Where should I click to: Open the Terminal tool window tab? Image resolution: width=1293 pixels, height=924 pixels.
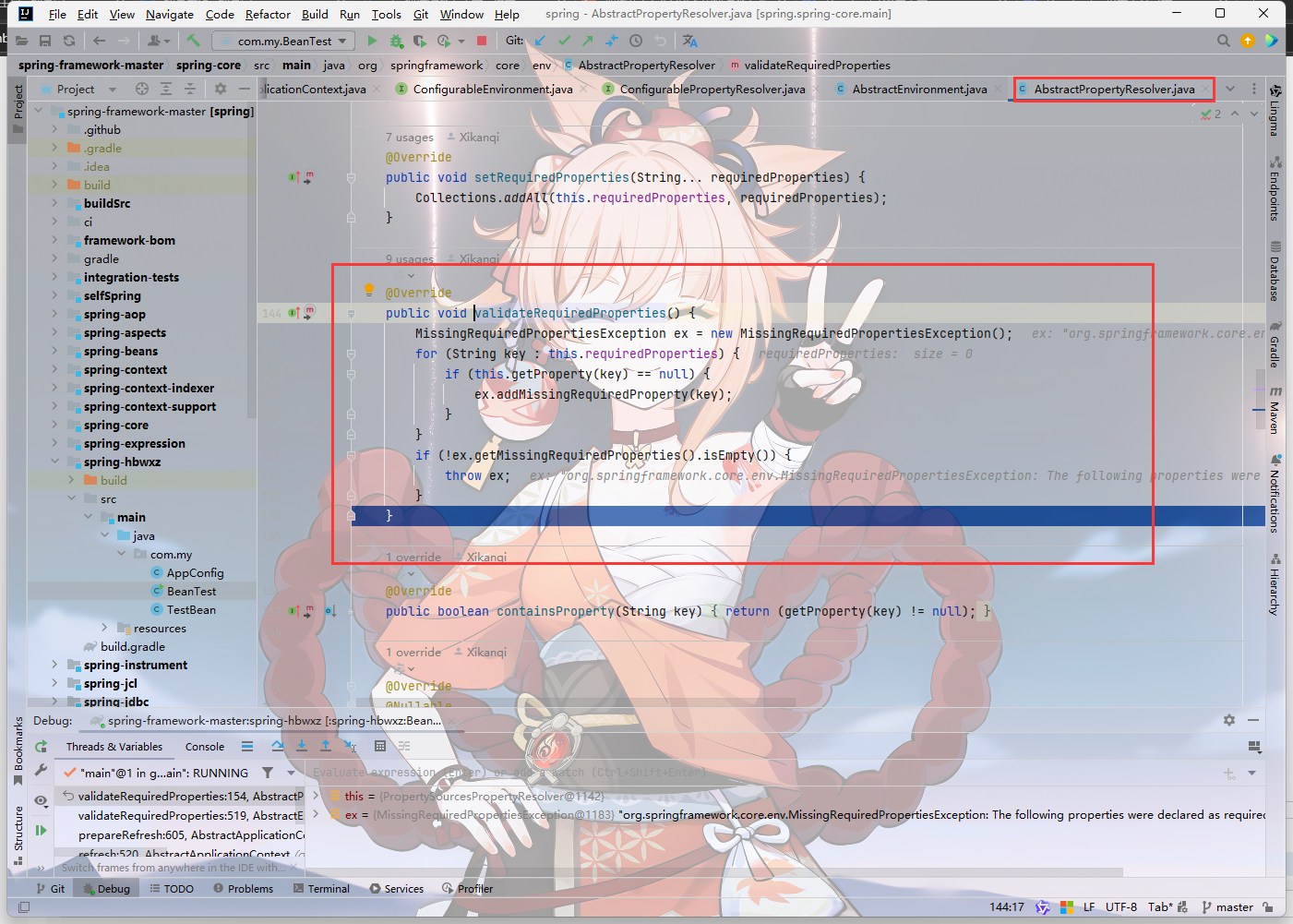pos(321,888)
